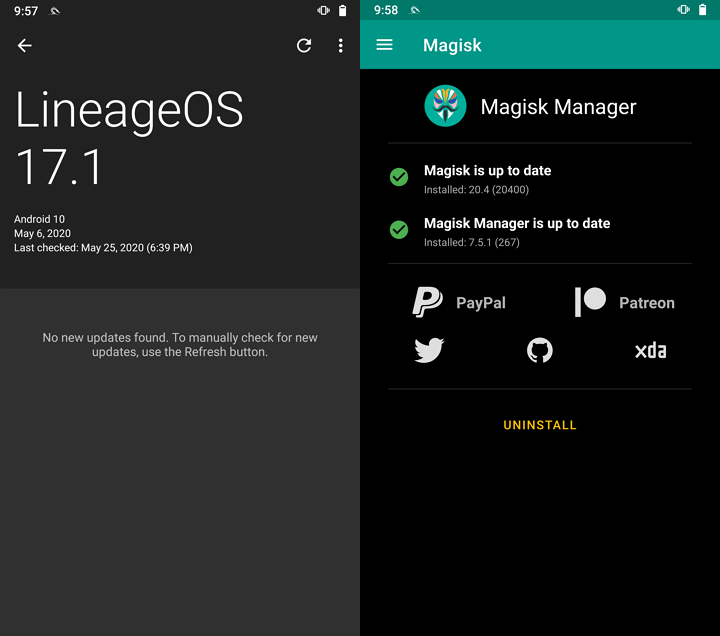The image size is (720, 636).
Task: Tap the Magisk Manager mask logo
Action: click(x=445, y=106)
